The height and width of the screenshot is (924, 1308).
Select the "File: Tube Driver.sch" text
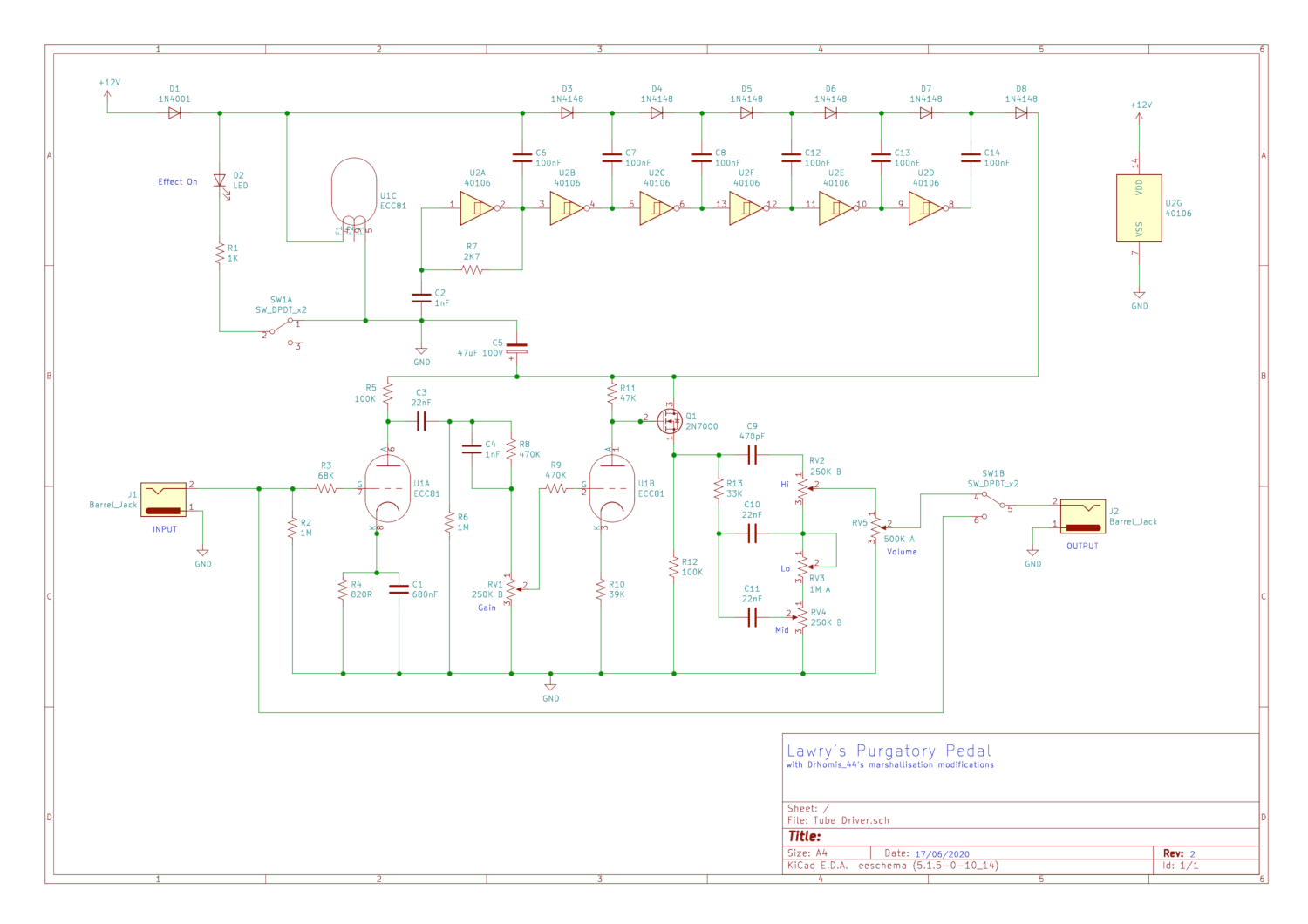[838, 820]
